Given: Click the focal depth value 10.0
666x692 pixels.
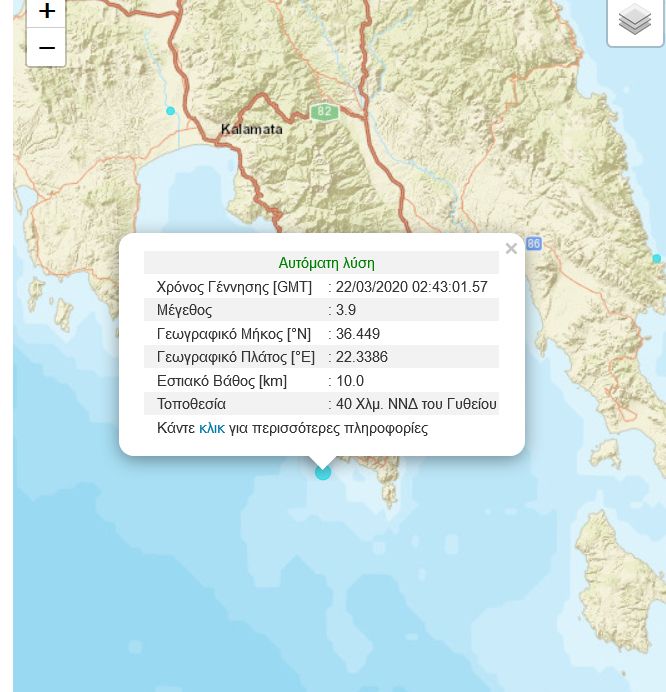Looking at the screenshot, I should point(350,381).
